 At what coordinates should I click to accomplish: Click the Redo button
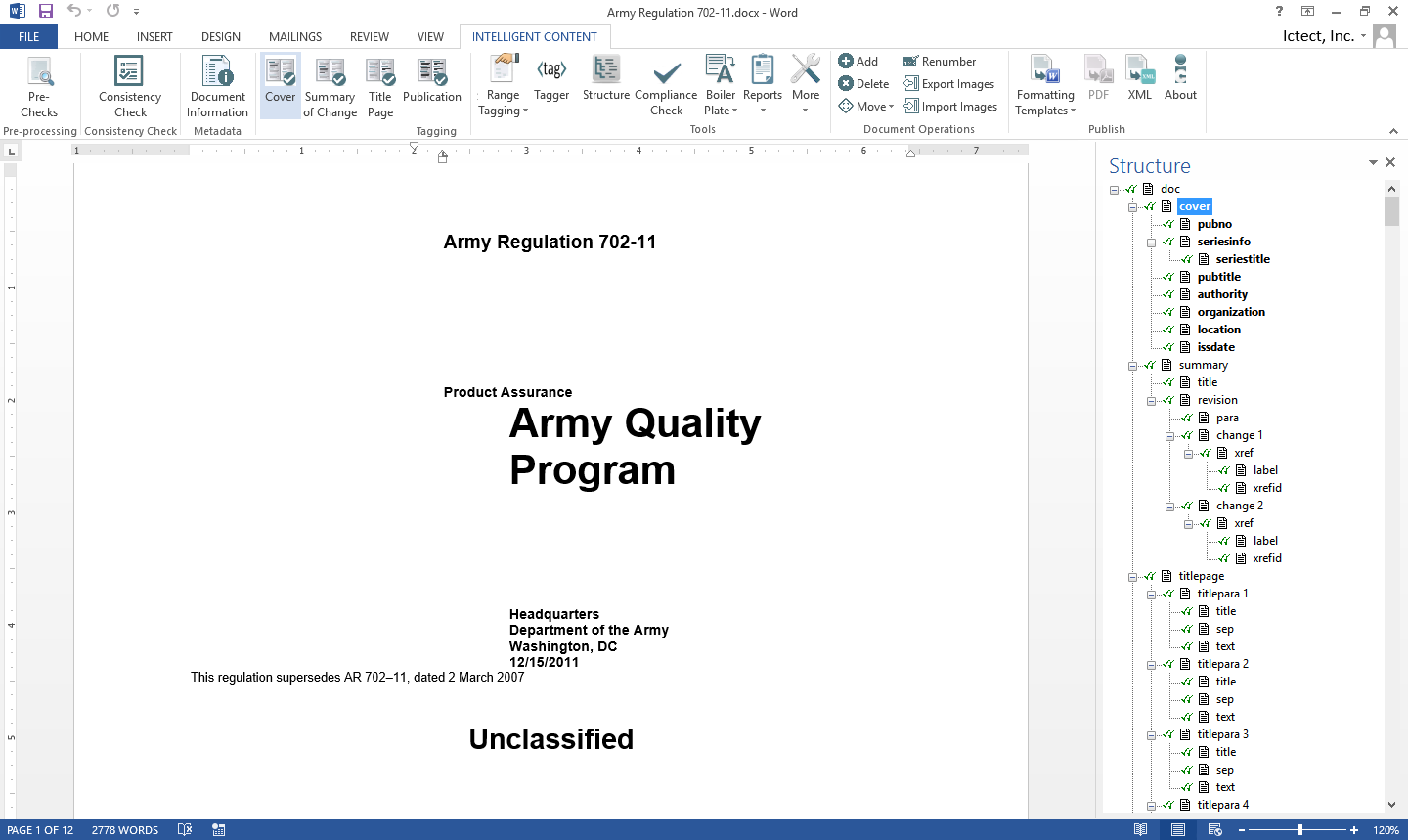[112, 11]
